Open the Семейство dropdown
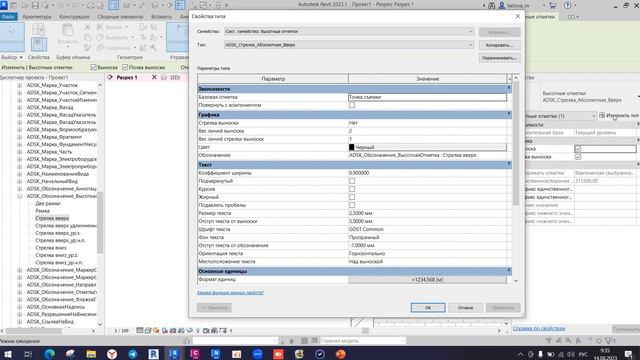 click(x=349, y=31)
